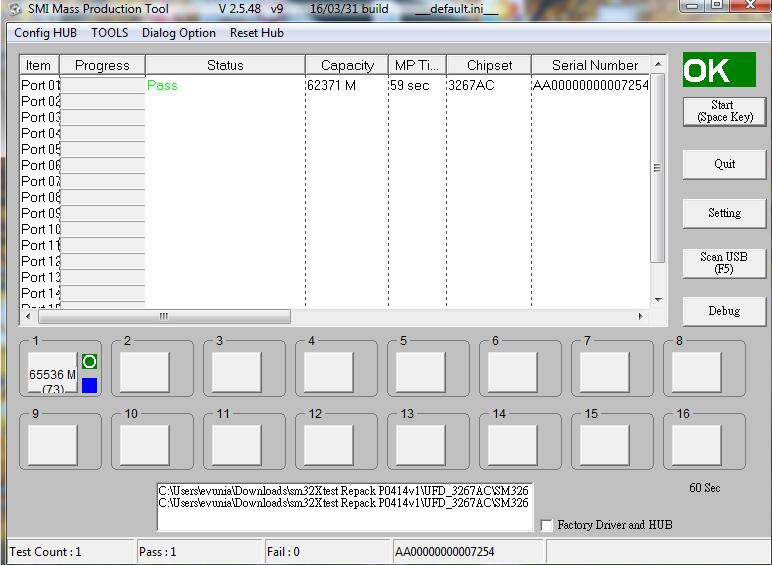
Task: Select the slot 1 button showing 65536 M
Action: [53, 372]
